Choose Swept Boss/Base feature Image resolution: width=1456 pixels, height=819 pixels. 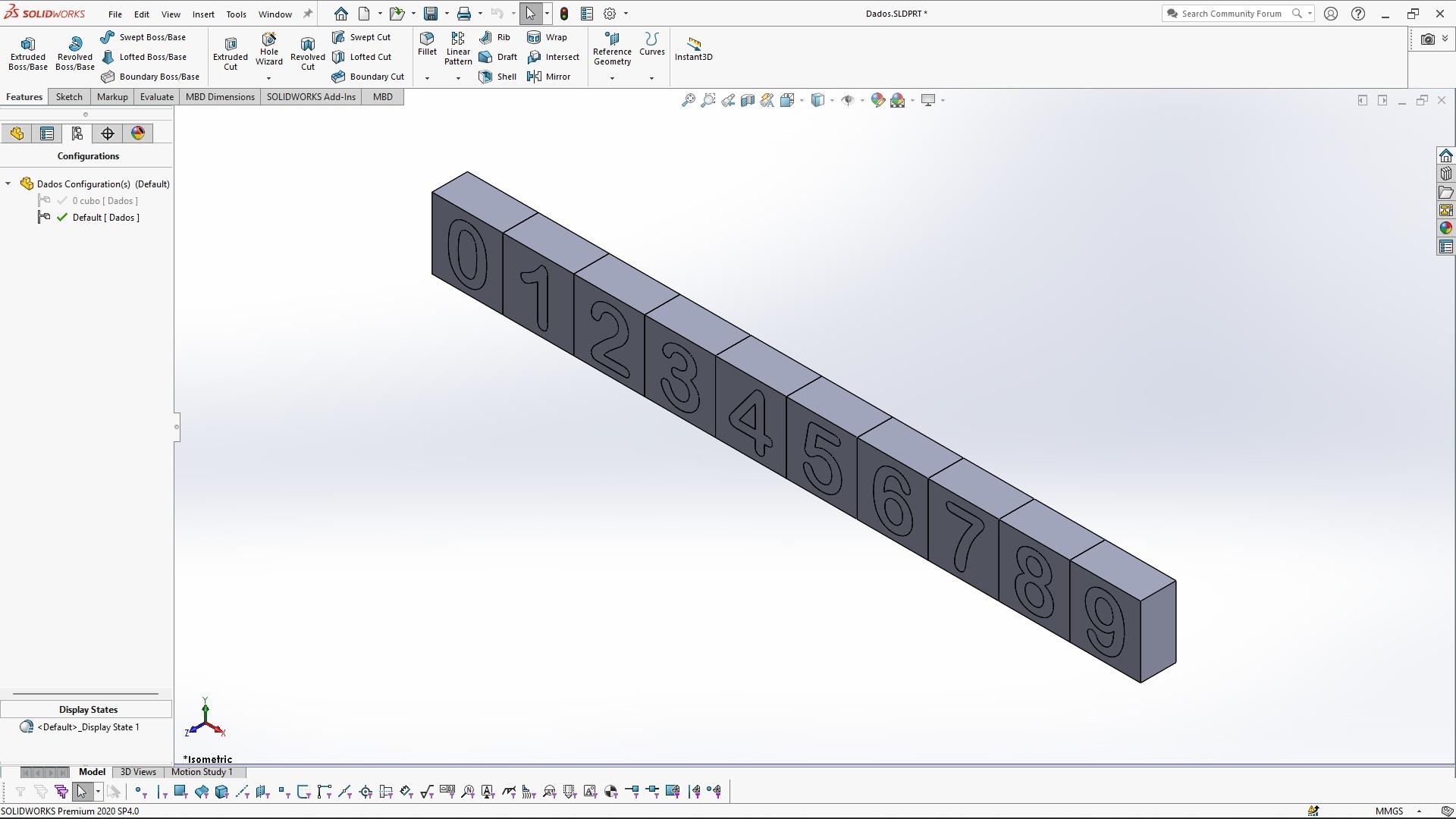[143, 37]
